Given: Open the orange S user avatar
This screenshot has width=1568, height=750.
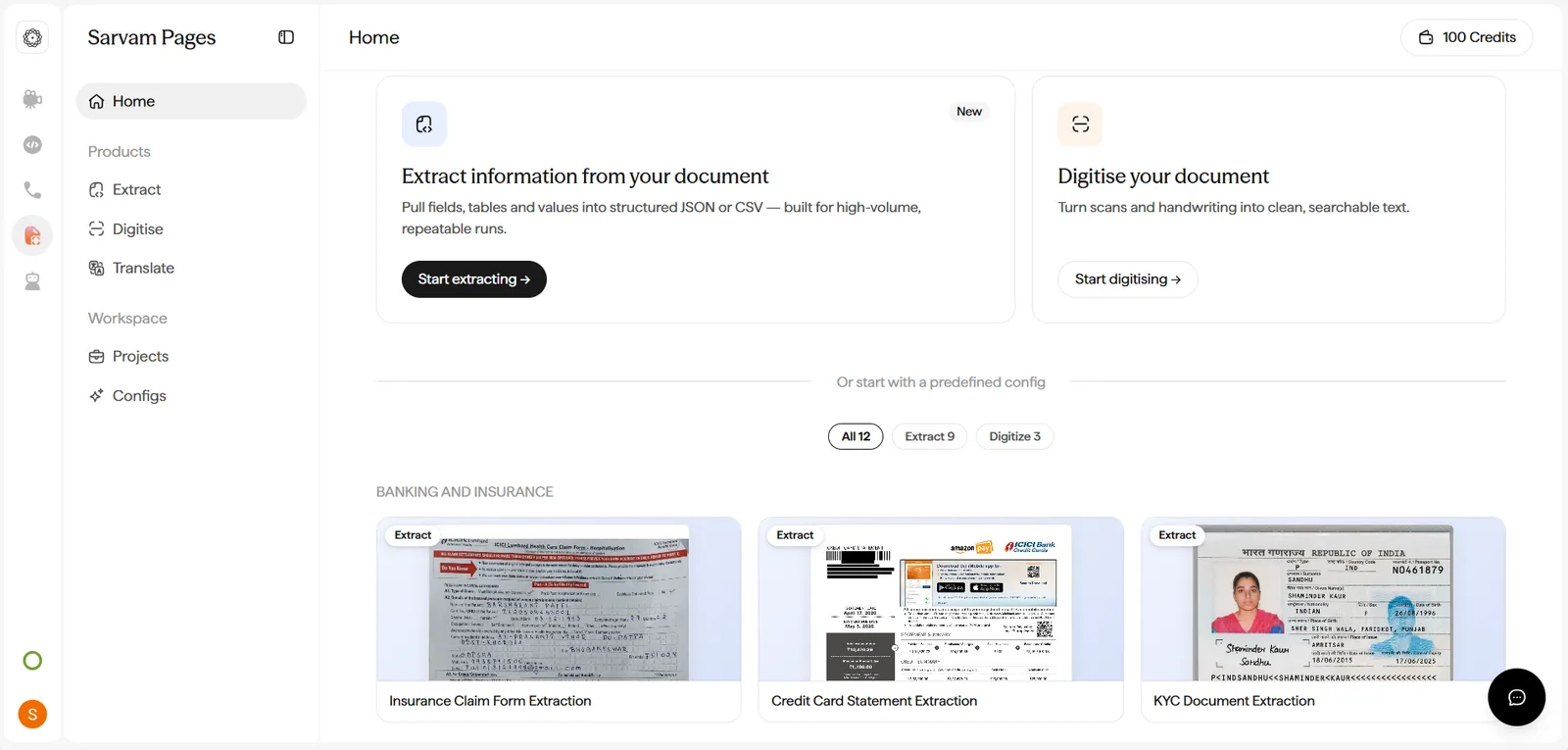Looking at the screenshot, I should 32,715.
